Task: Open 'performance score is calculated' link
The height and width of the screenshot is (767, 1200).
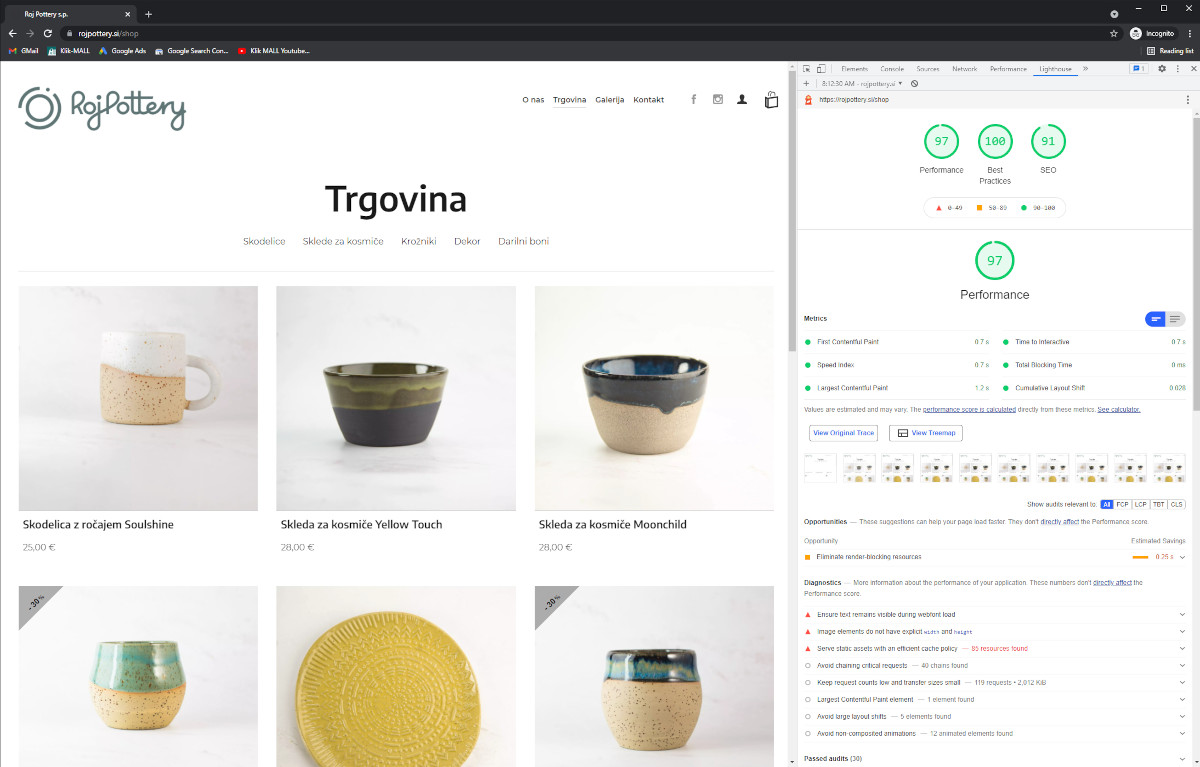Action: (x=969, y=410)
